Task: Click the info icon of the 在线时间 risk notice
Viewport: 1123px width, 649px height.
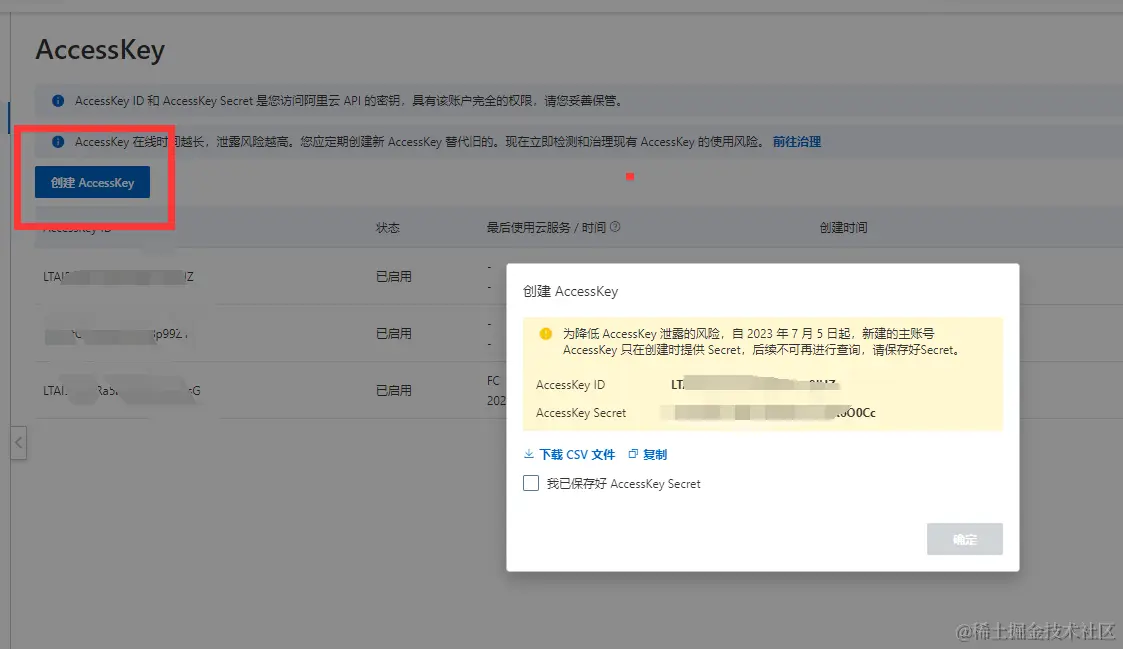Action: (58, 142)
